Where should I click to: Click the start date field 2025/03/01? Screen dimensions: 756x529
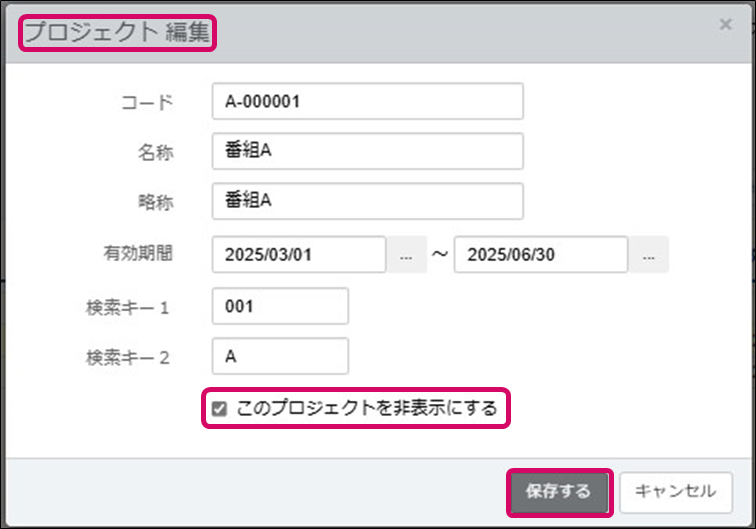click(x=298, y=254)
